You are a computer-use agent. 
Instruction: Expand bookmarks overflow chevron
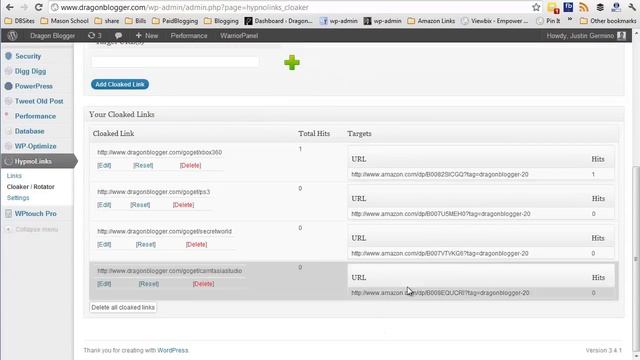(570, 20)
